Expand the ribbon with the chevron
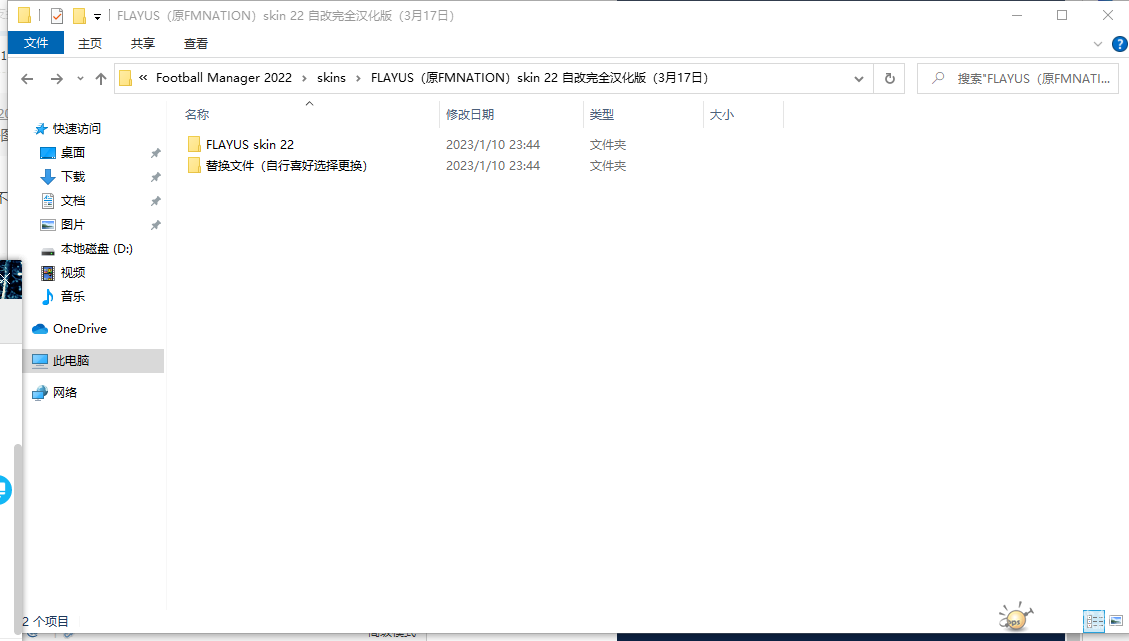 pos(1098,44)
